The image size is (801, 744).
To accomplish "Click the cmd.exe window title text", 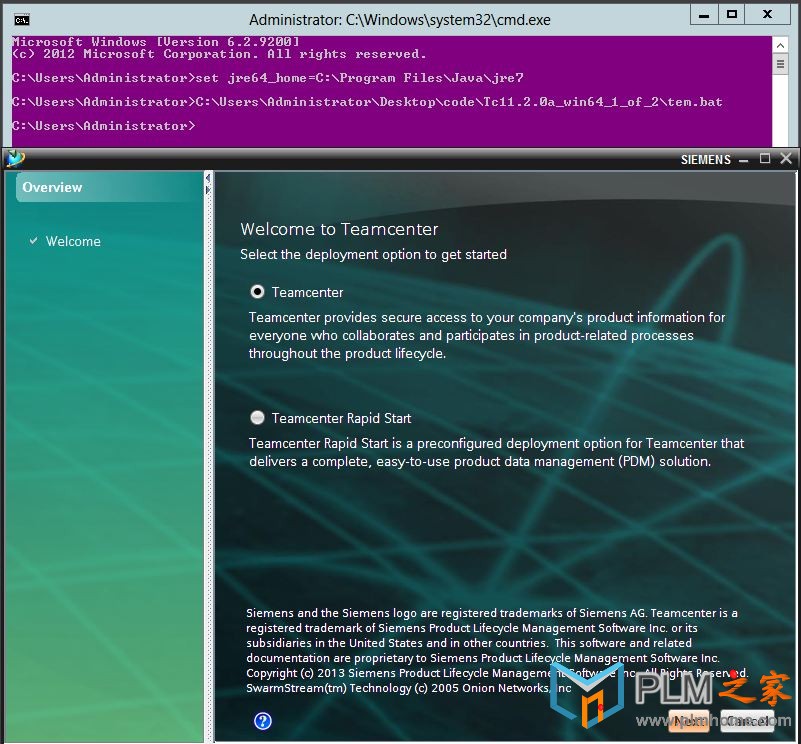I will [x=400, y=20].
